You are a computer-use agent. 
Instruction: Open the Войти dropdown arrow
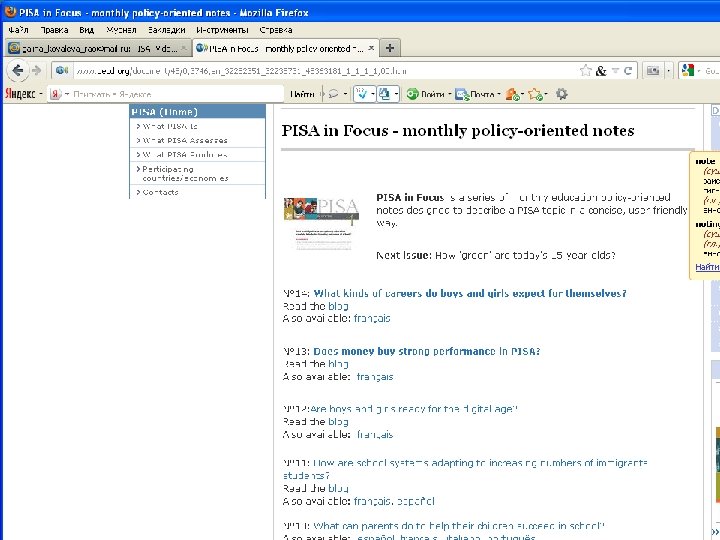point(450,94)
